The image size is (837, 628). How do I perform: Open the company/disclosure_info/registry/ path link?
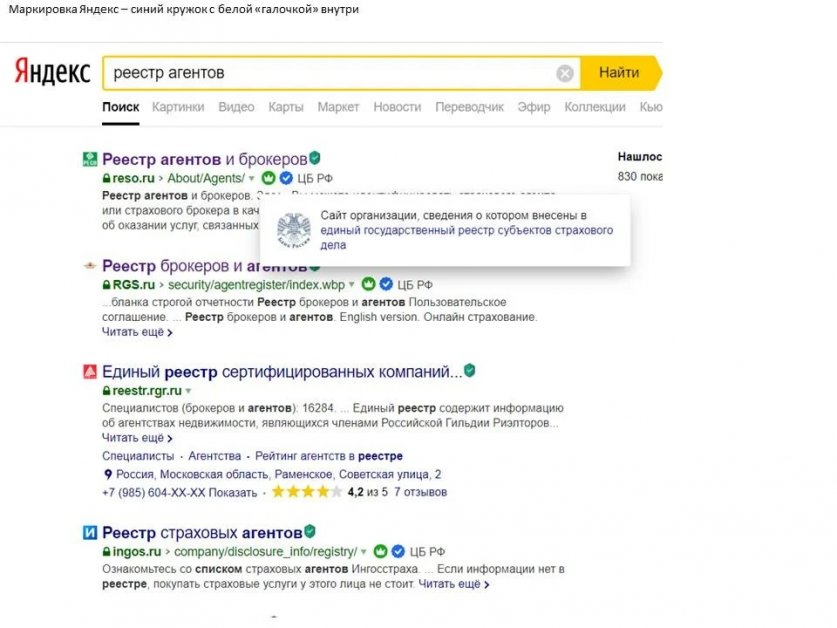(266, 552)
